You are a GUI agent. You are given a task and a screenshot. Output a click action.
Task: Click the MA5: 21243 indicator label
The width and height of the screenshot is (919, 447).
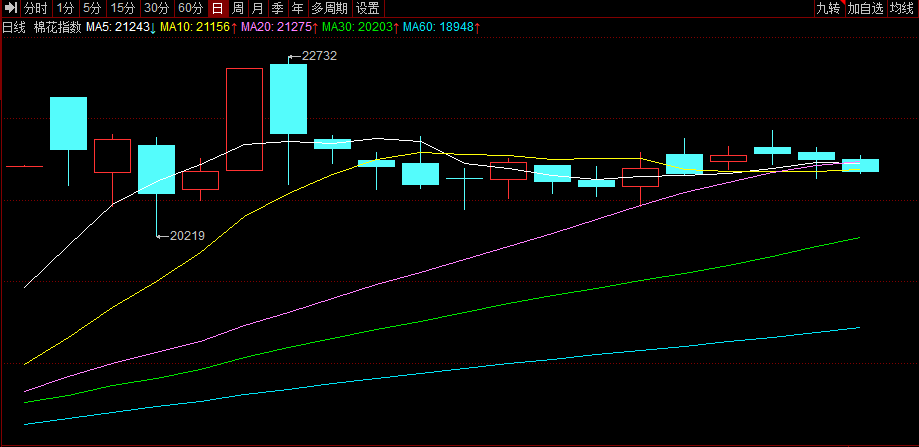[x=121, y=27]
